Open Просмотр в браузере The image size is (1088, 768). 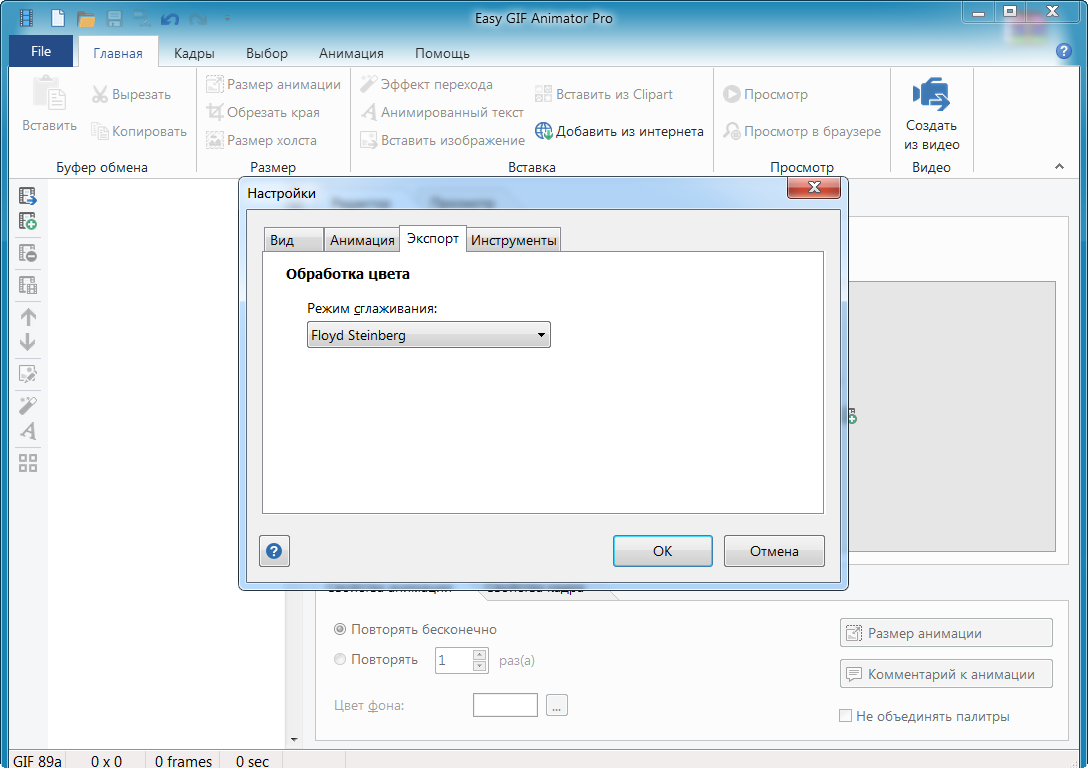tap(801, 131)
